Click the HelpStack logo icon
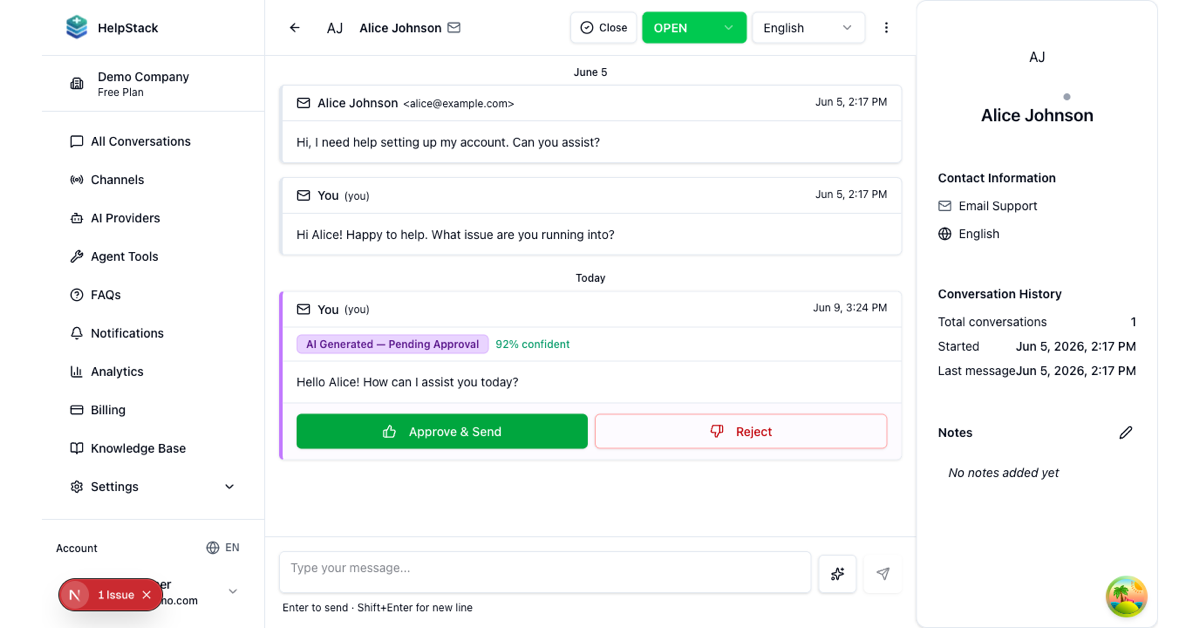Image resolution: width=1200 pixels, height=628 pixels. pyautogui.click(x=77, y=28)
